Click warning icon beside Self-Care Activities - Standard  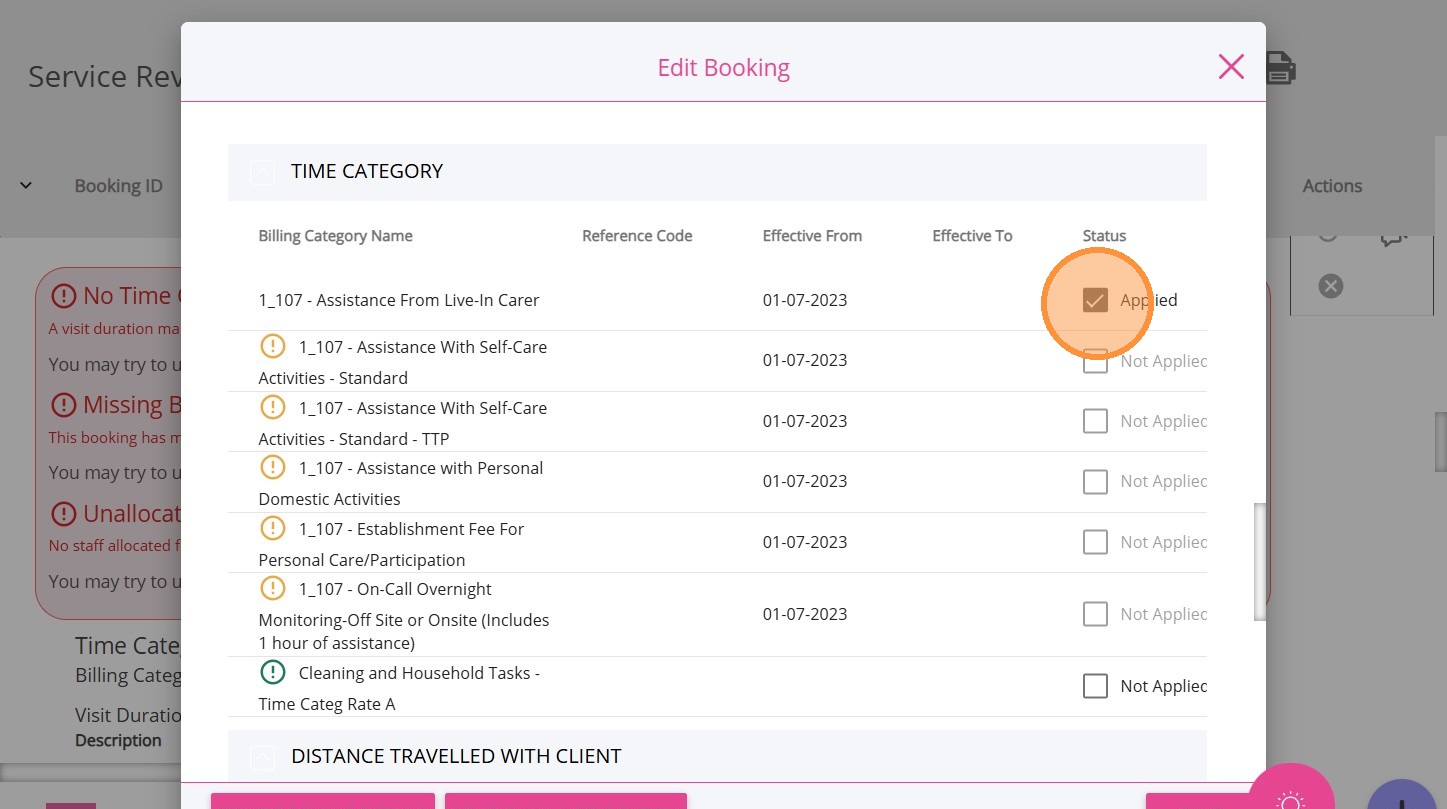point(273,347)
